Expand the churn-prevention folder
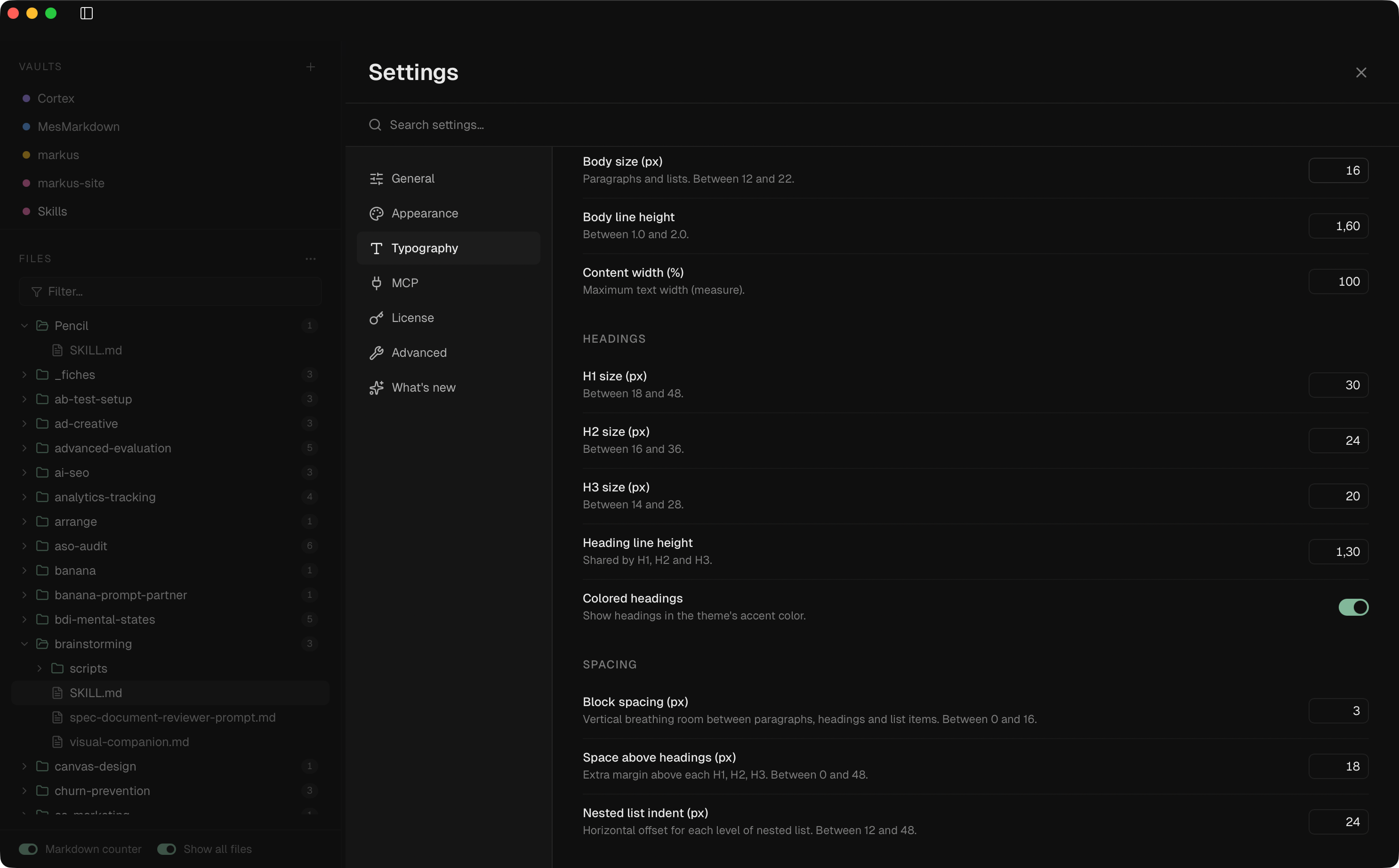This screenshot has height=868, width=1399. click(x=24, y=791)
